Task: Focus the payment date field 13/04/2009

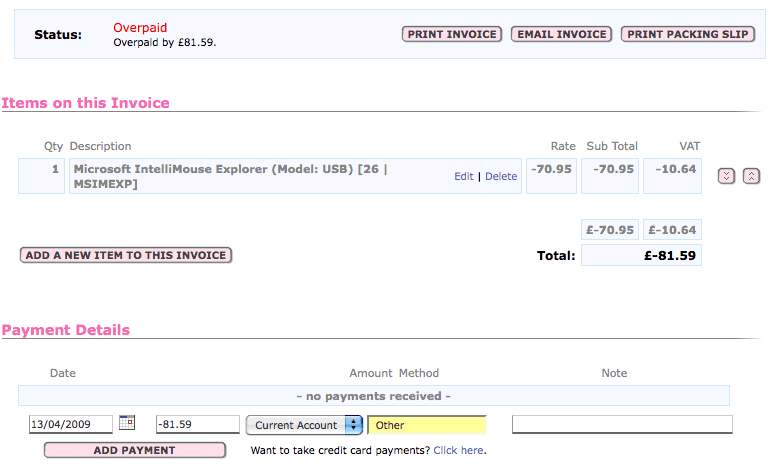Action: (71, 425)
